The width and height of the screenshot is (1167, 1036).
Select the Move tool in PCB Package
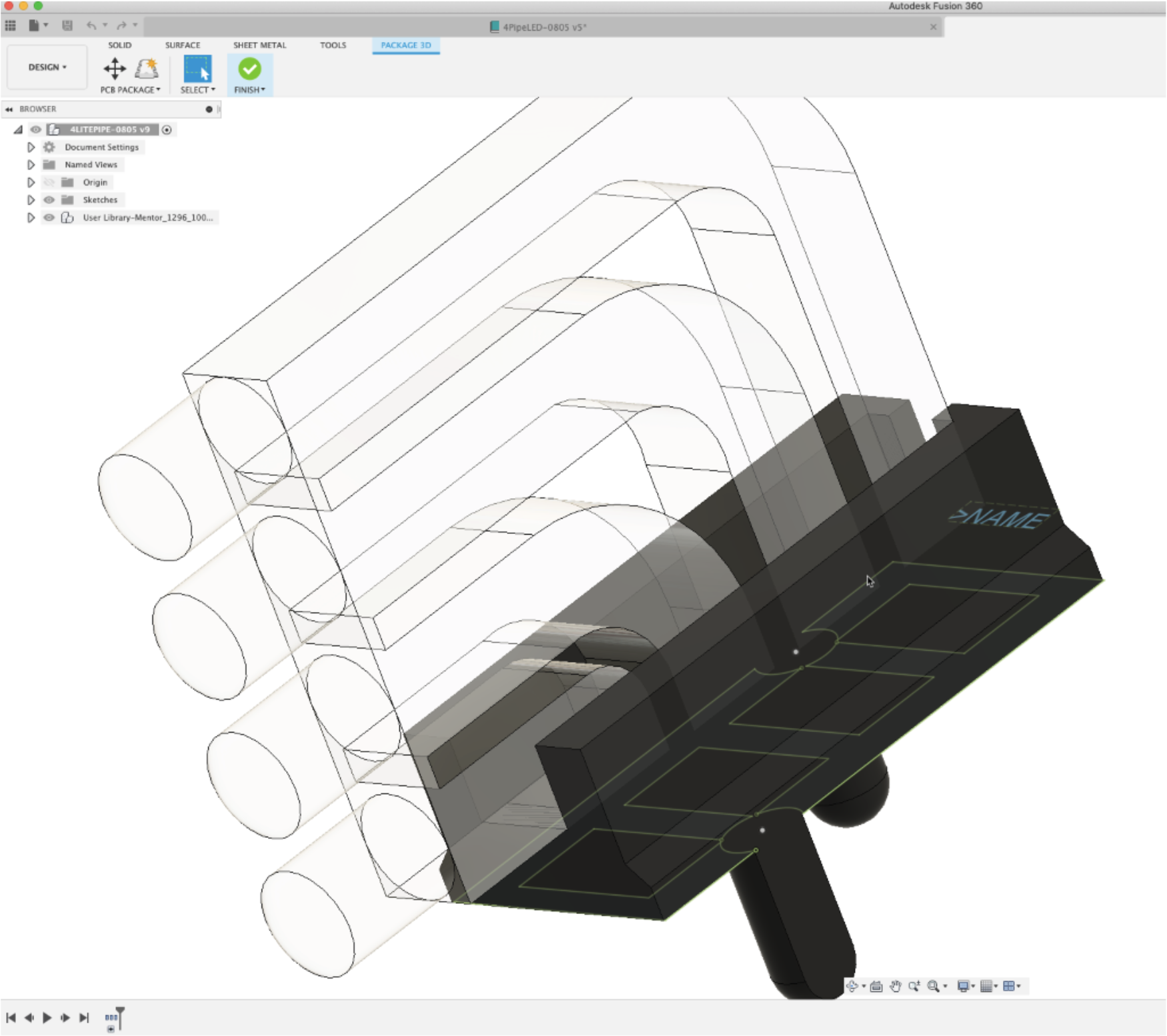coord(115,69)
